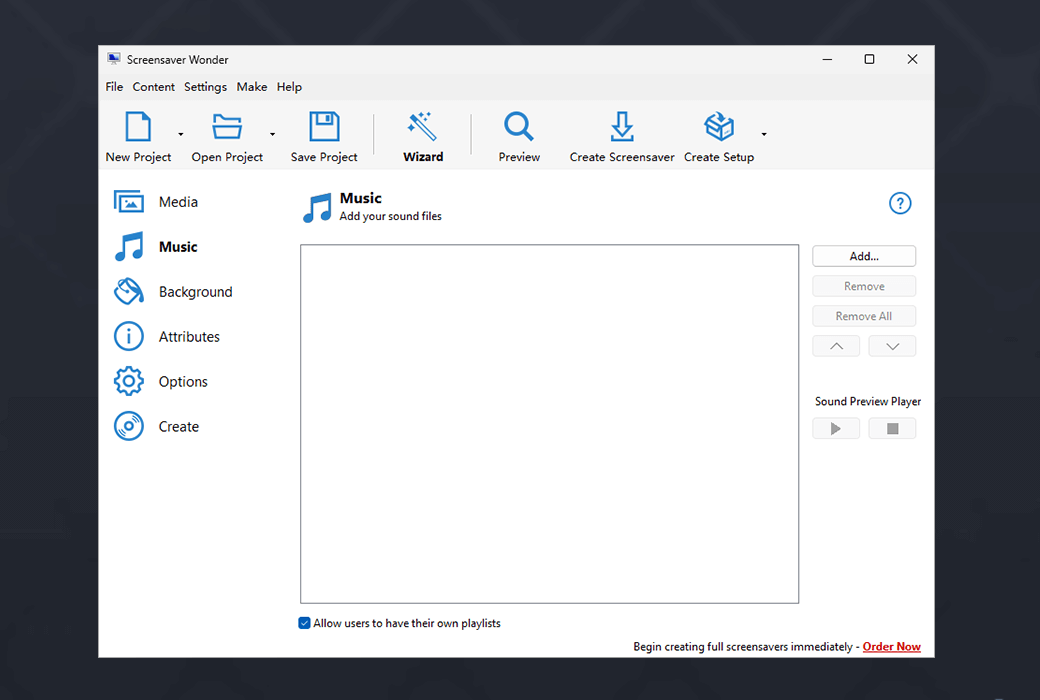Click the Create Screensaver download icon
This screenshot has width=1040, height=700.
point(622,127)
